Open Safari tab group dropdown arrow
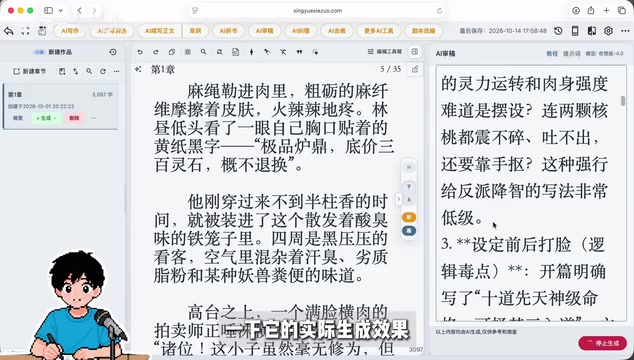634x360 pixels. tap(61, 11)
